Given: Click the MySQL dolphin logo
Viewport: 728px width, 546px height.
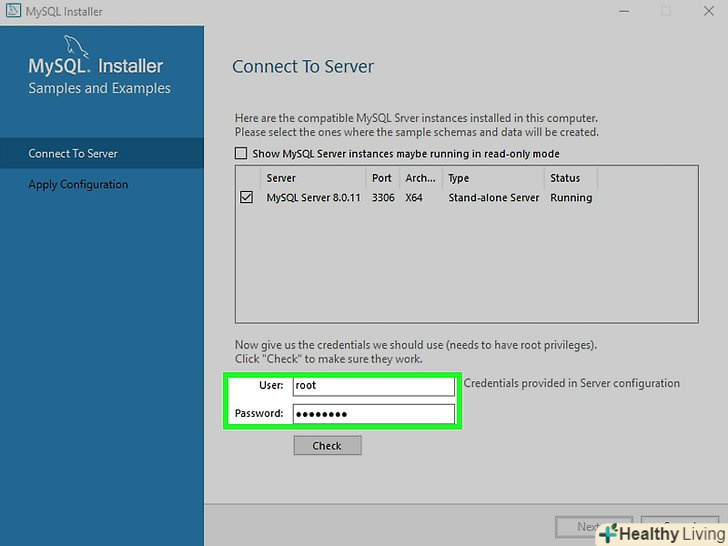Looking at the screenshot, I should pyautogui.click(x=76, y=46).
